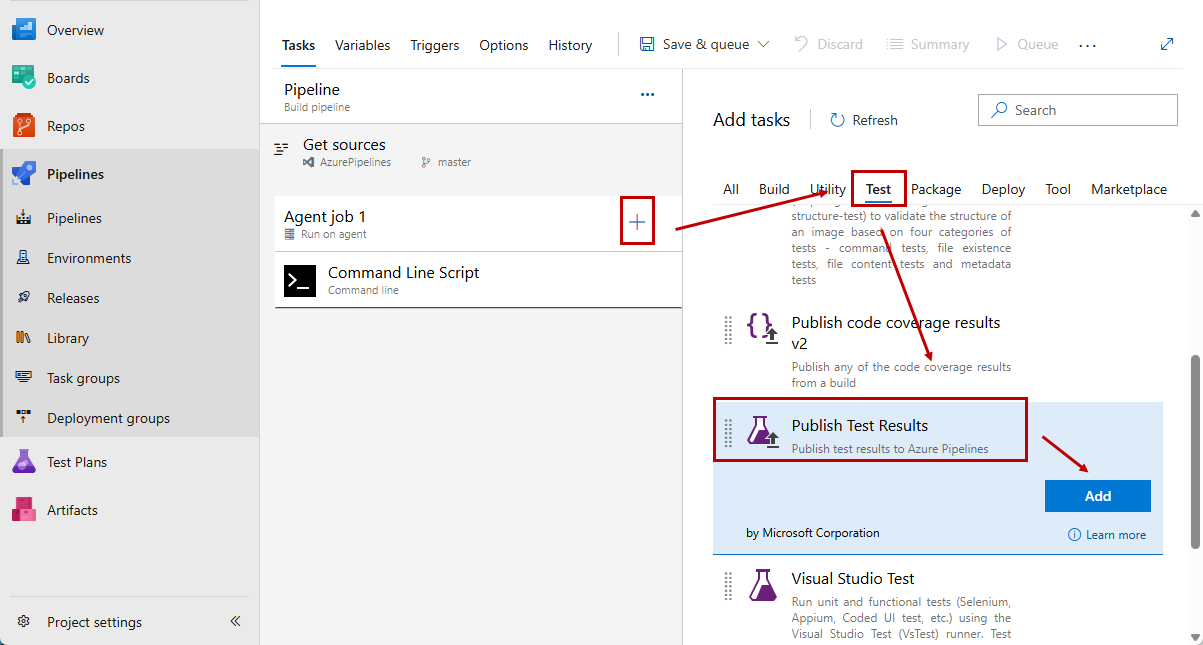Click the Deployment groups icon
1203x645 pixels.
[x=24, y=418]
